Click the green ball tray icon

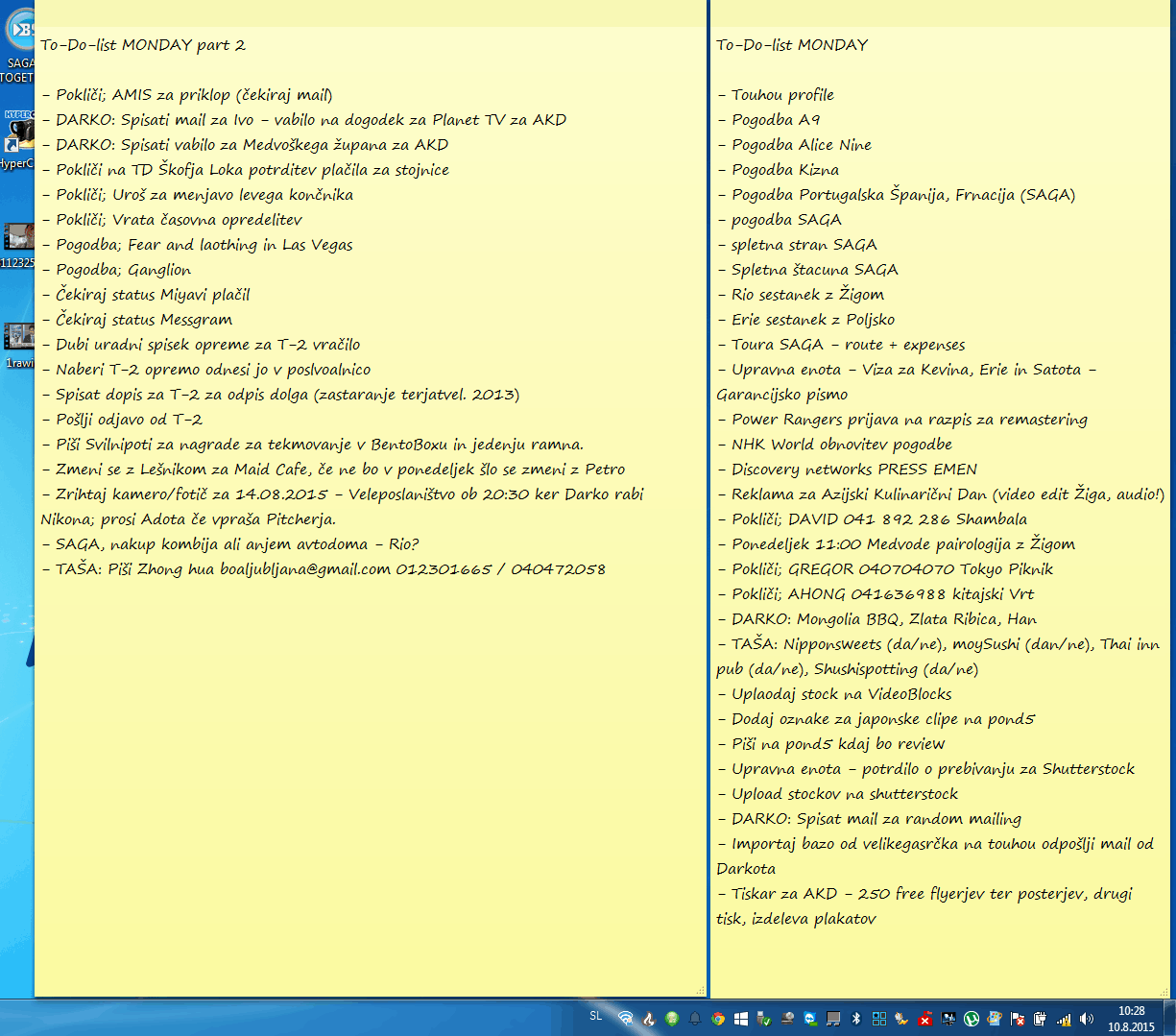(x=672, y=1019)
